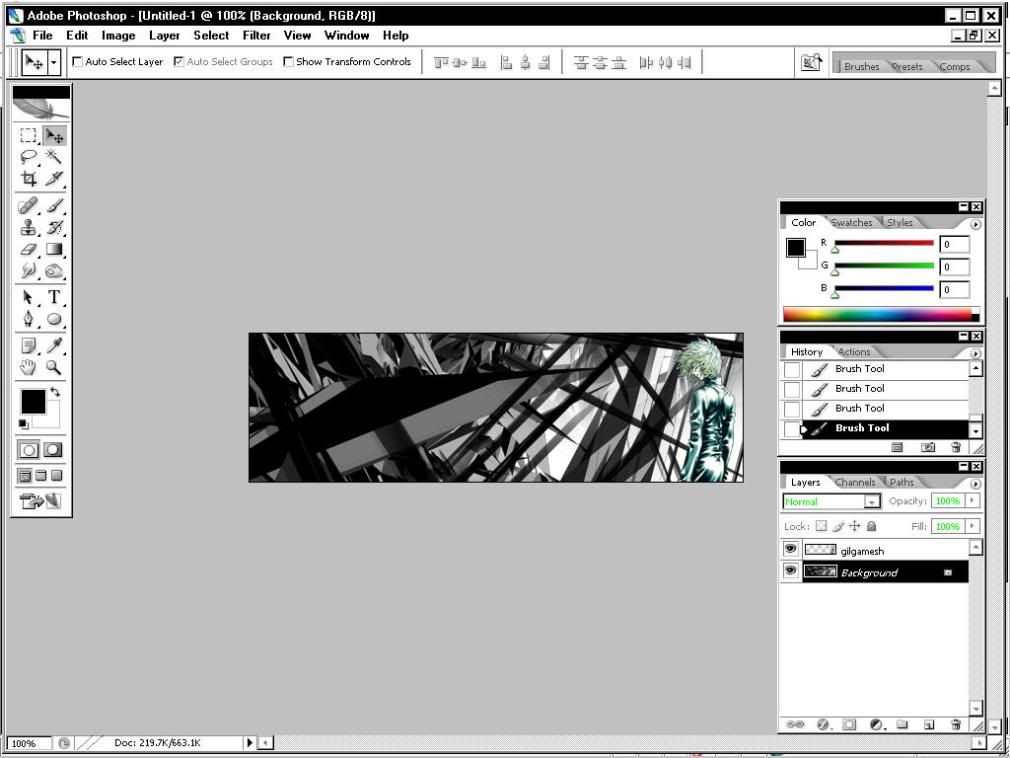Select the Notes tool
Screen dimensions: 1010x758
point(28,346)
